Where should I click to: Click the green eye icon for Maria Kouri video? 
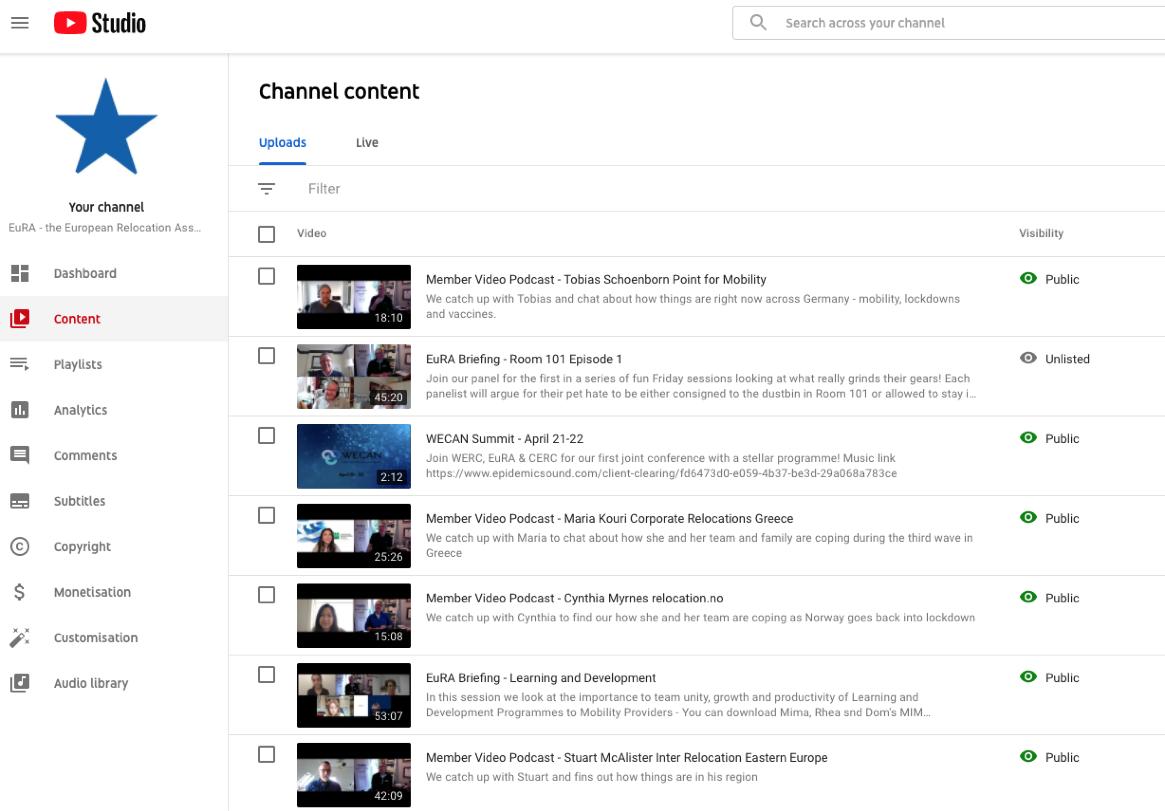1028,517
